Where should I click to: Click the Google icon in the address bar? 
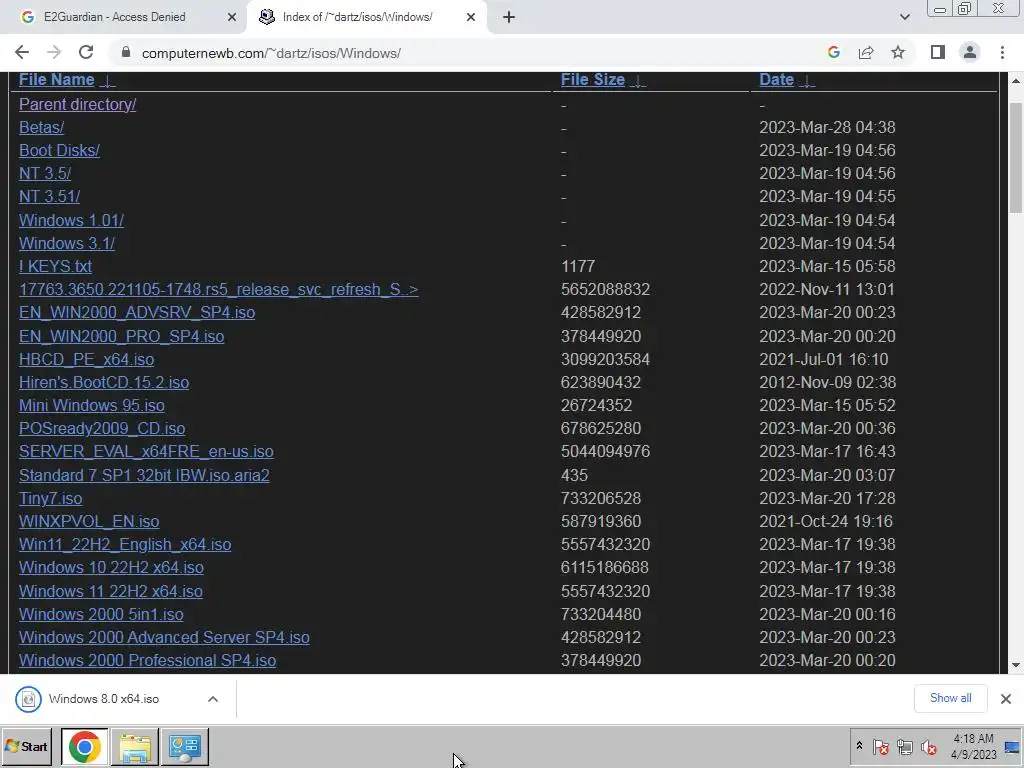click(x=833, y=53)
